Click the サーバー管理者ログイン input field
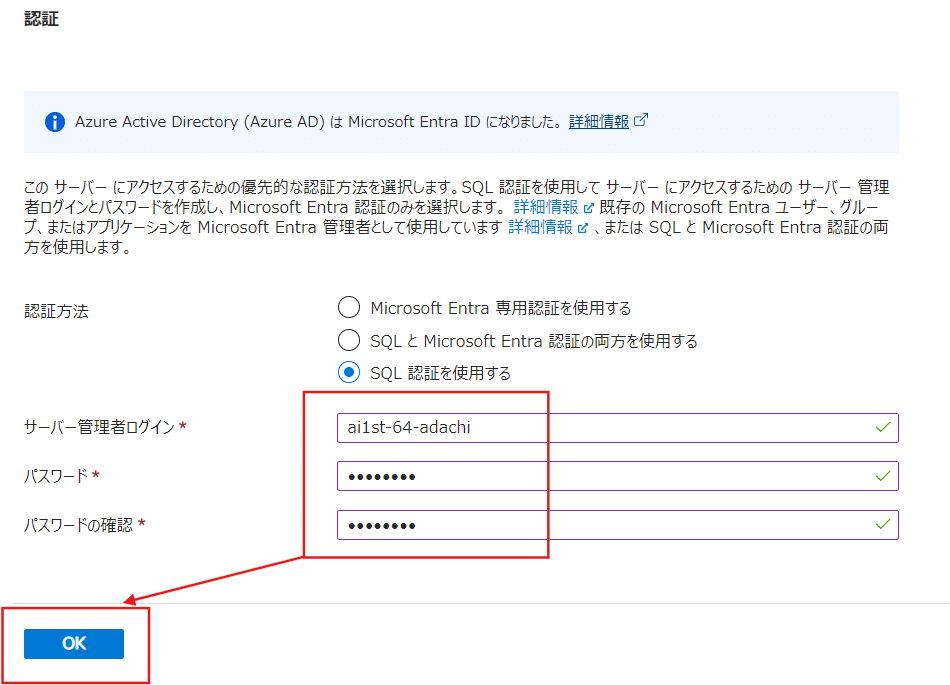The width and height of the screenshot is (950, 685). point(617,428)
